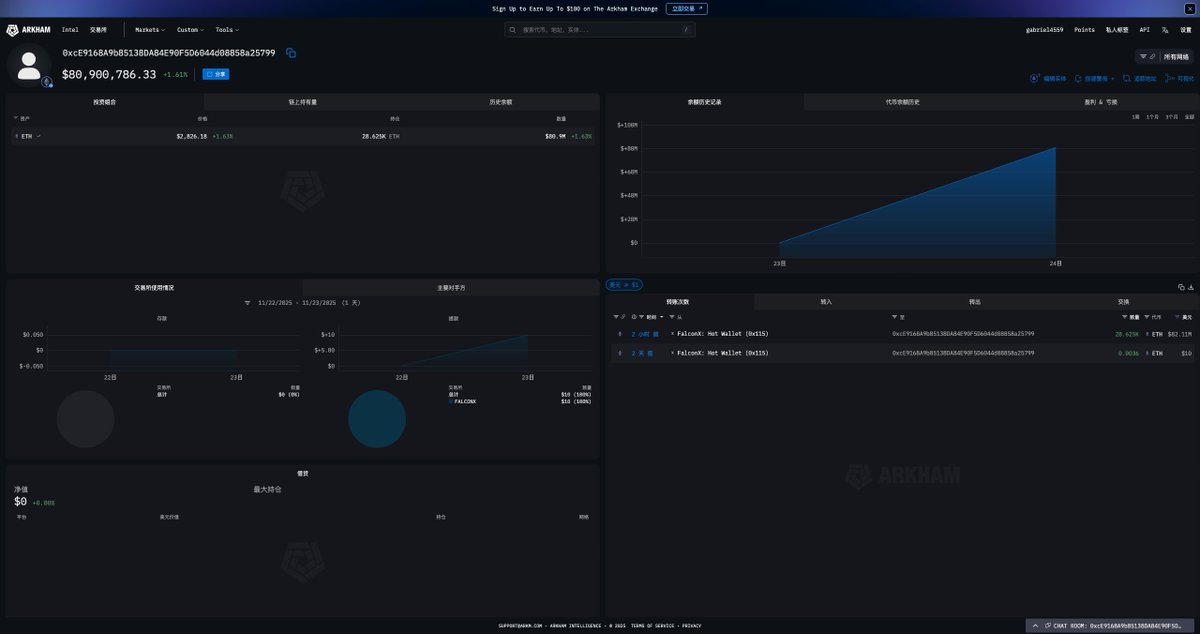
Task: Click the currency swap icon above the transfers table
Action: [1180, 286]
